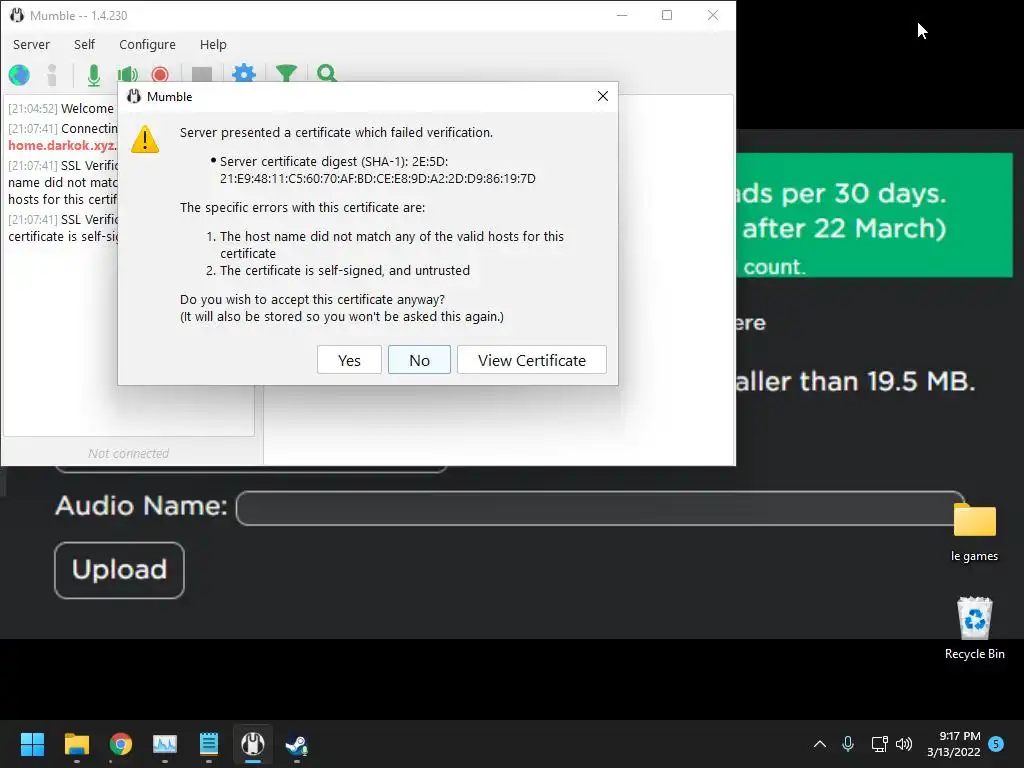Open the notification badge showing 5
This screenshot has height=768, width=1024.
click(996, 744)
